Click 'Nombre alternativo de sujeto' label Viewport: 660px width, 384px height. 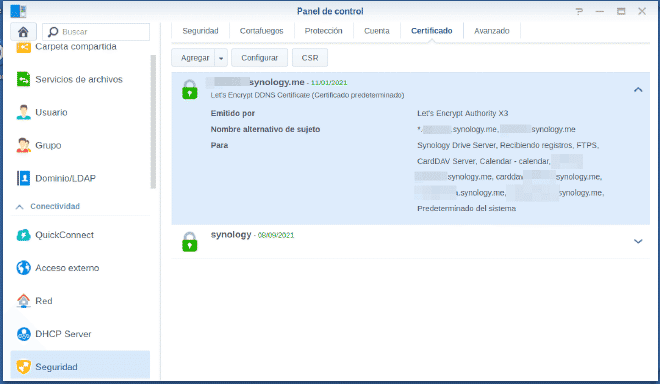265,129
